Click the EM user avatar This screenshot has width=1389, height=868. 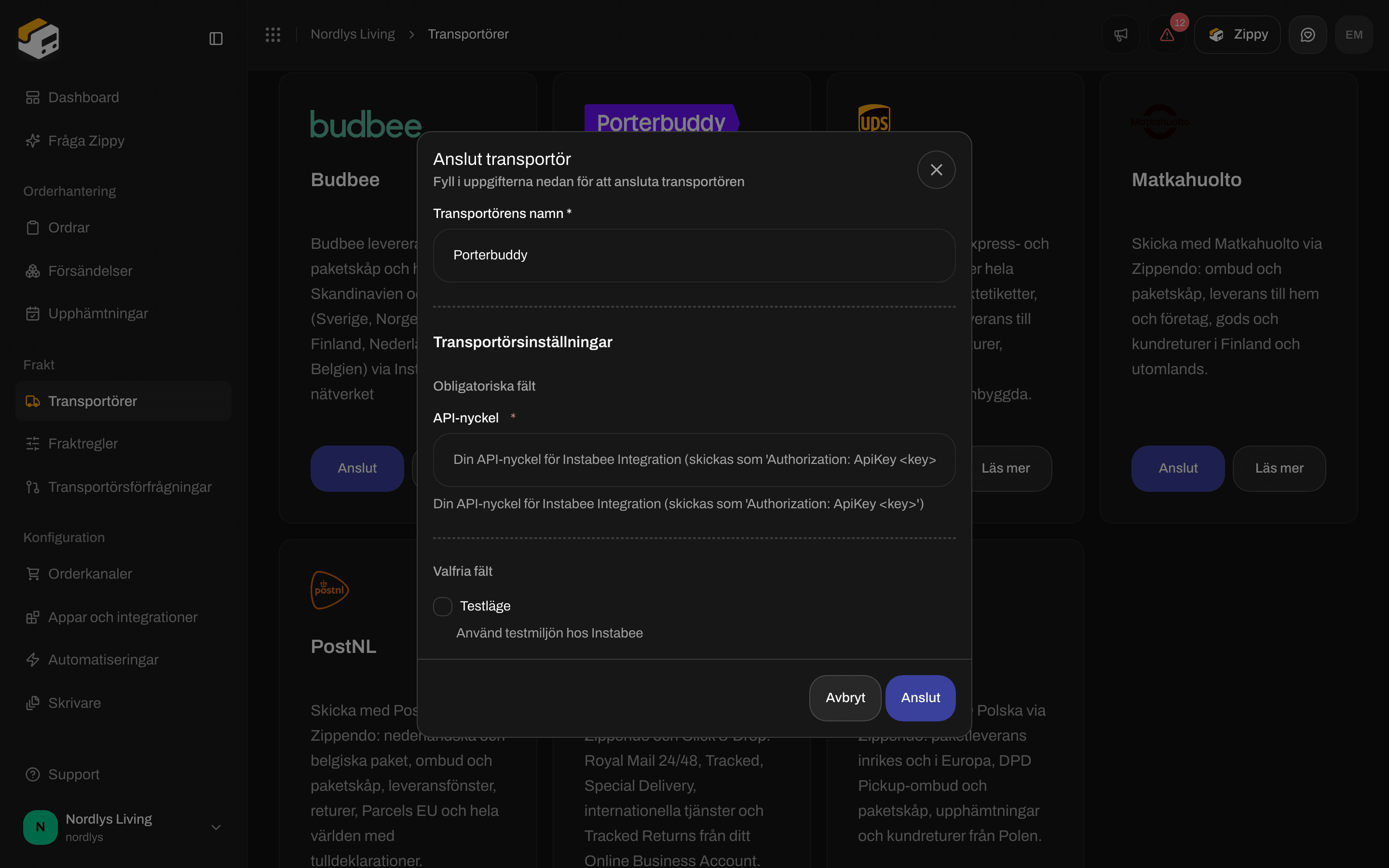1354,34
